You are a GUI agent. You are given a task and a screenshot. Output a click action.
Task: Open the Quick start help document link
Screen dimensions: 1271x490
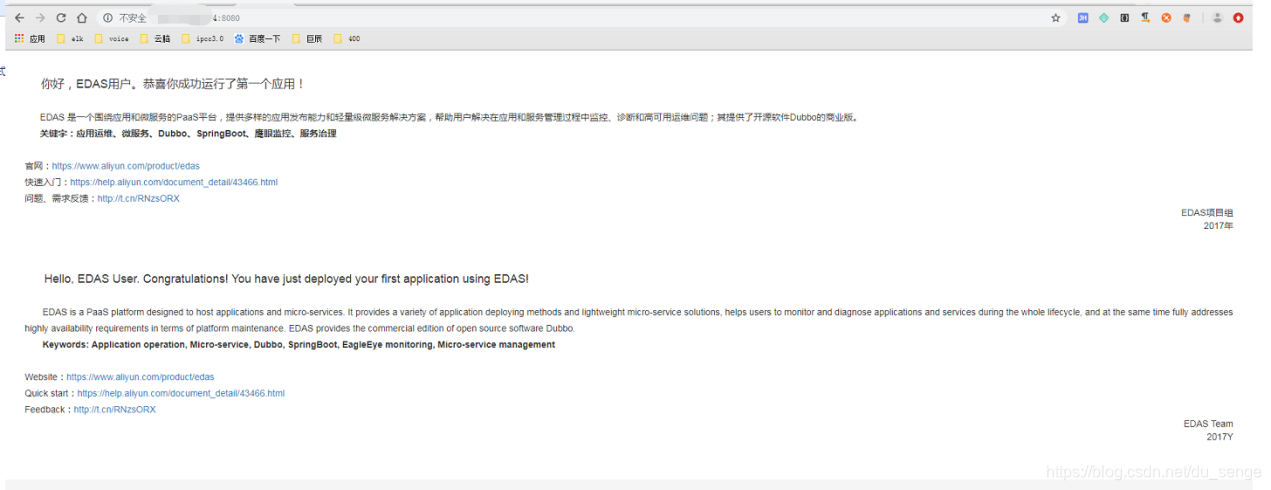[181, 393]
